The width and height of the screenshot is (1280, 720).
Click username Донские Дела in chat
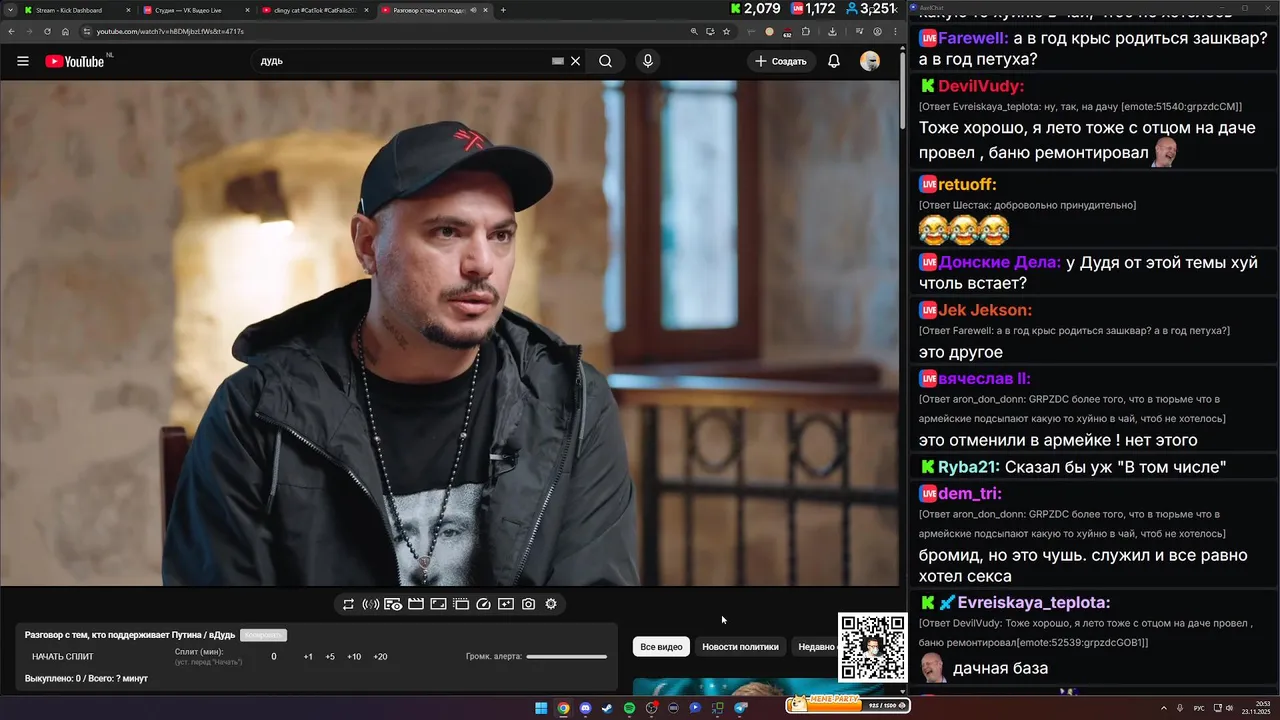click(x=999, y=262)
